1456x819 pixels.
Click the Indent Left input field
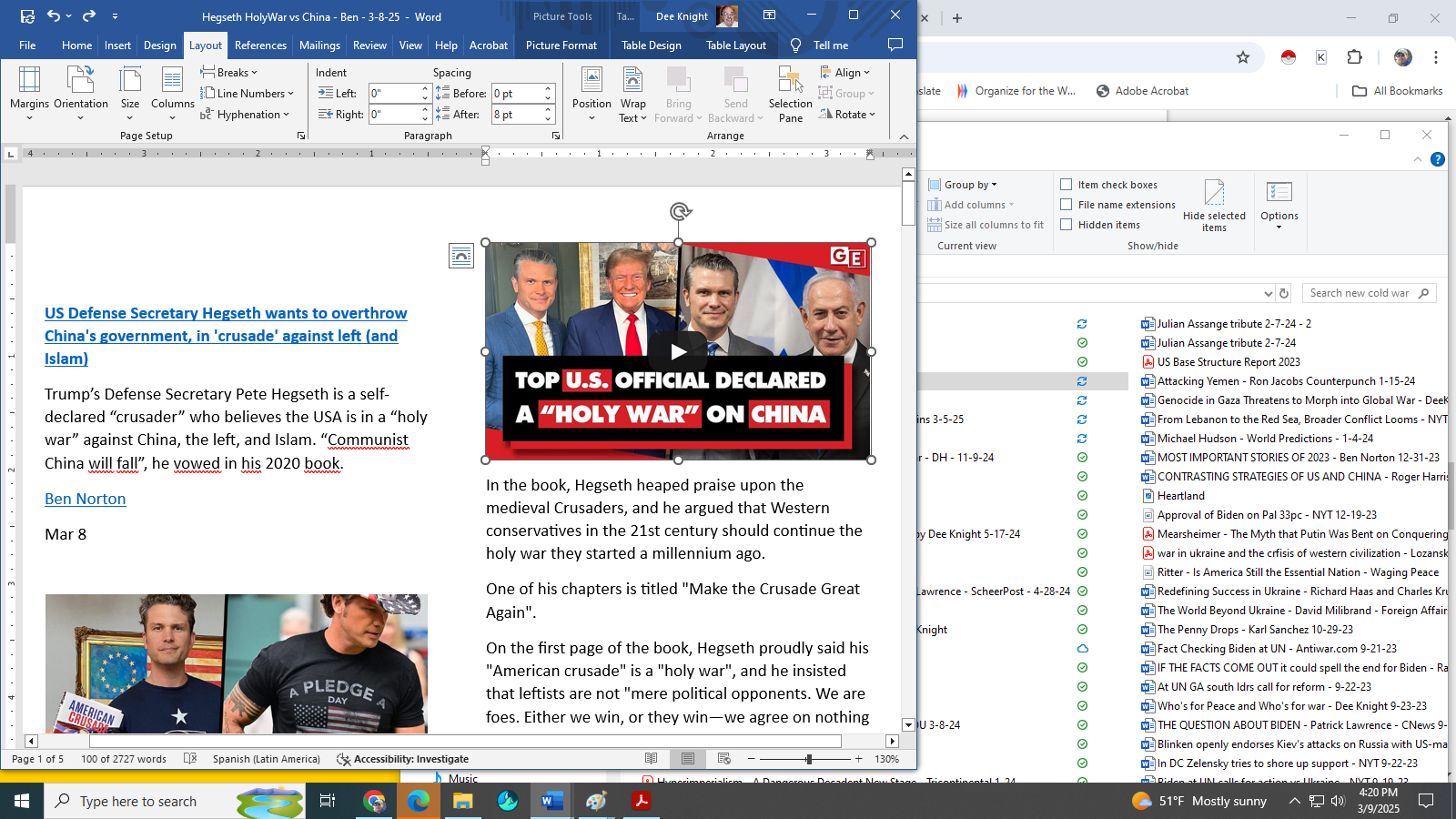point(393,93)
